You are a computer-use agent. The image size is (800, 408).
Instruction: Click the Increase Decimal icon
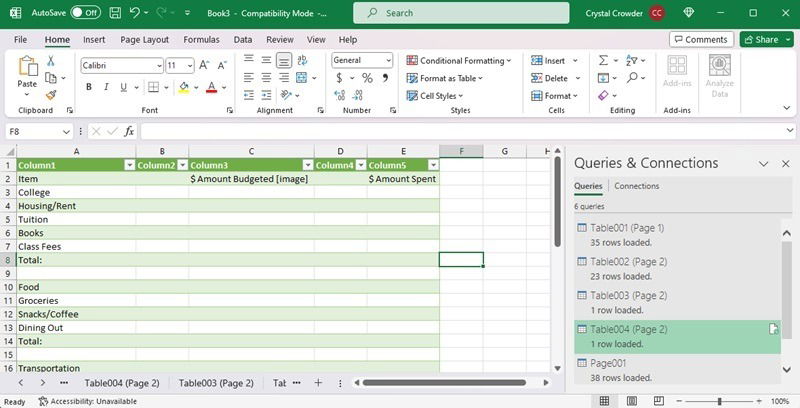click(340, 95)
